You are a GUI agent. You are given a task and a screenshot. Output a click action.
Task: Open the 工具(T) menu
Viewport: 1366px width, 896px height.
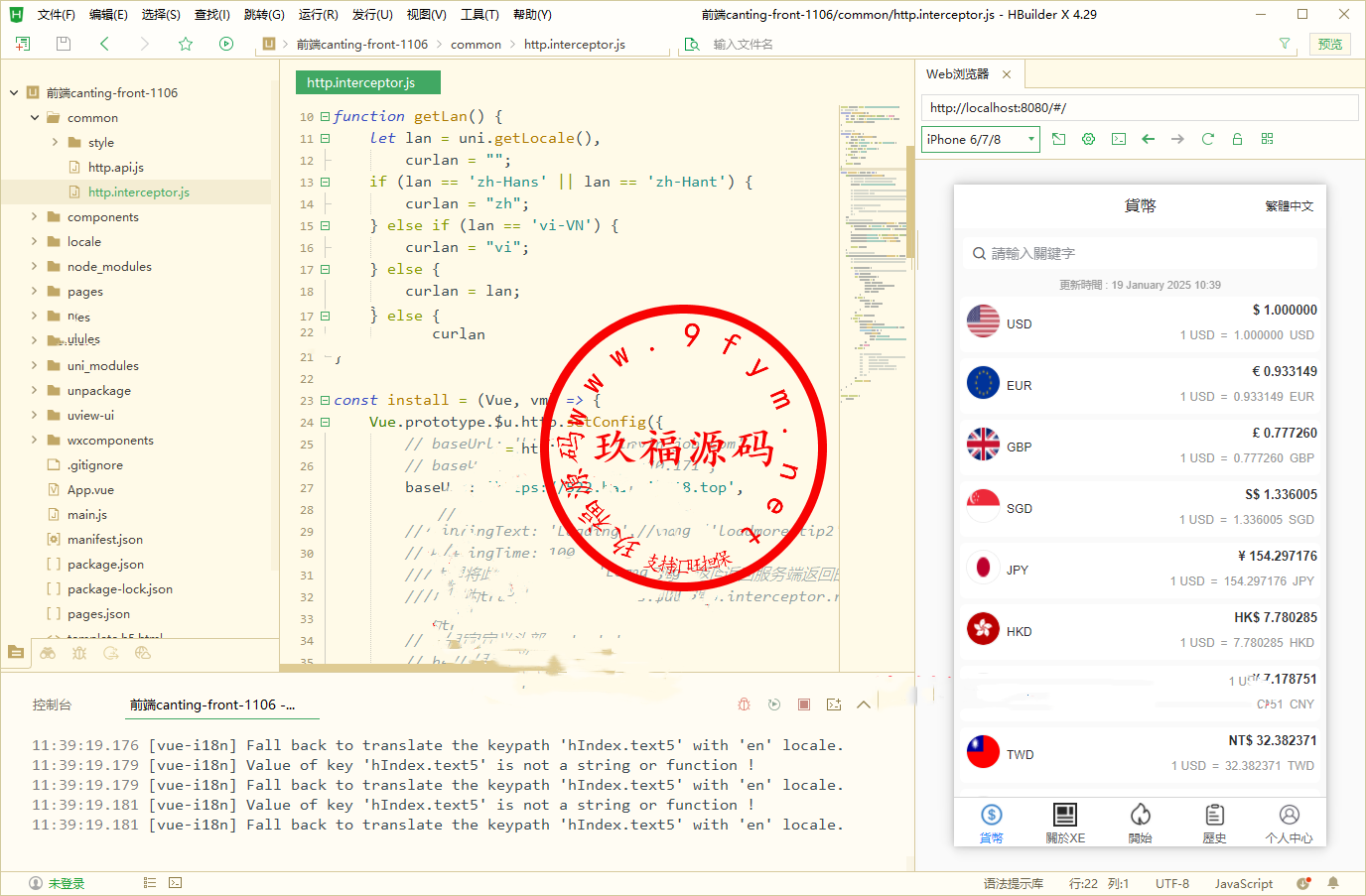(x=479, y=15)
